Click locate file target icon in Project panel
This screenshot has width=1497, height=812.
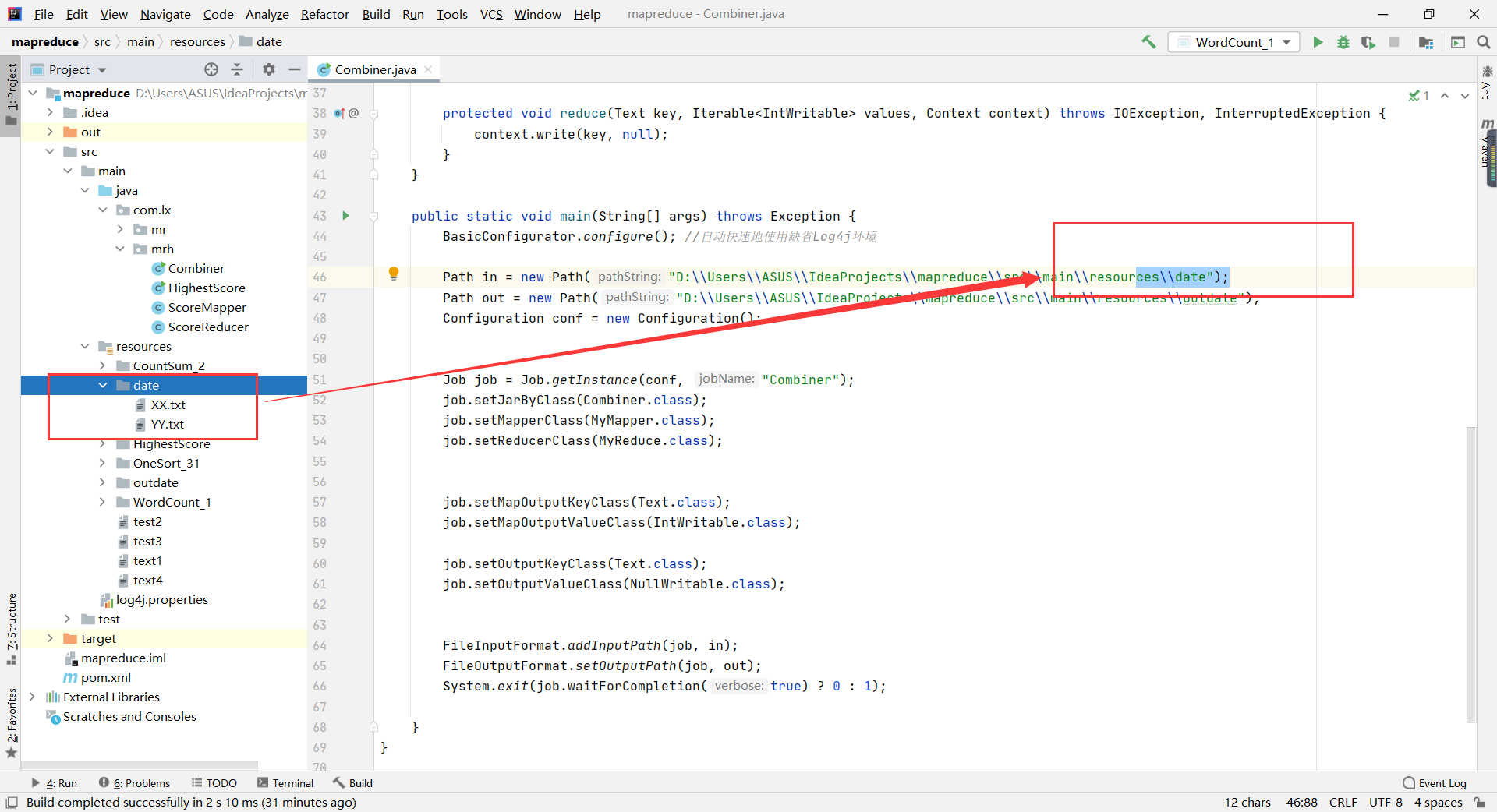pyautogui.click(x=211, y=69)
